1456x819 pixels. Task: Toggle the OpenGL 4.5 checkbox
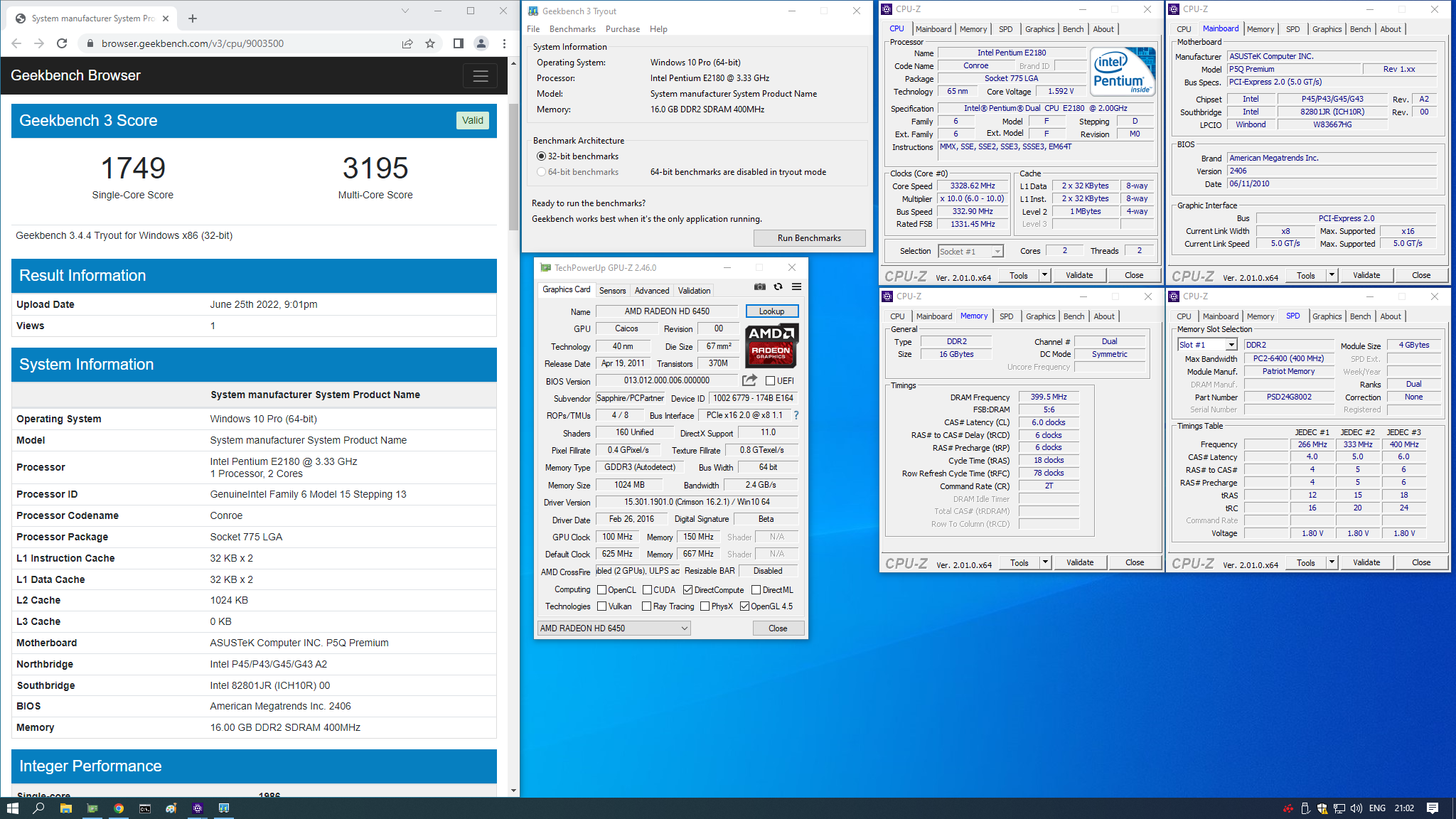744,606
